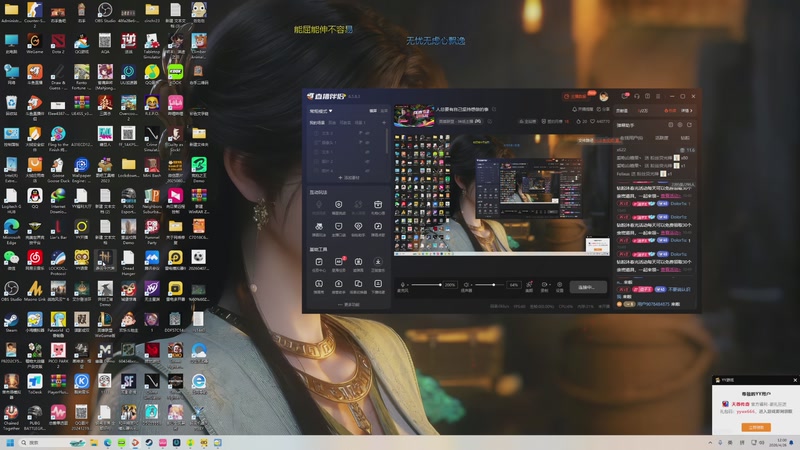The width and height of the screenshot is (800, 450).
Task: Open the Logitech G HUB shortcut
Action: click(x=11, y=201)
